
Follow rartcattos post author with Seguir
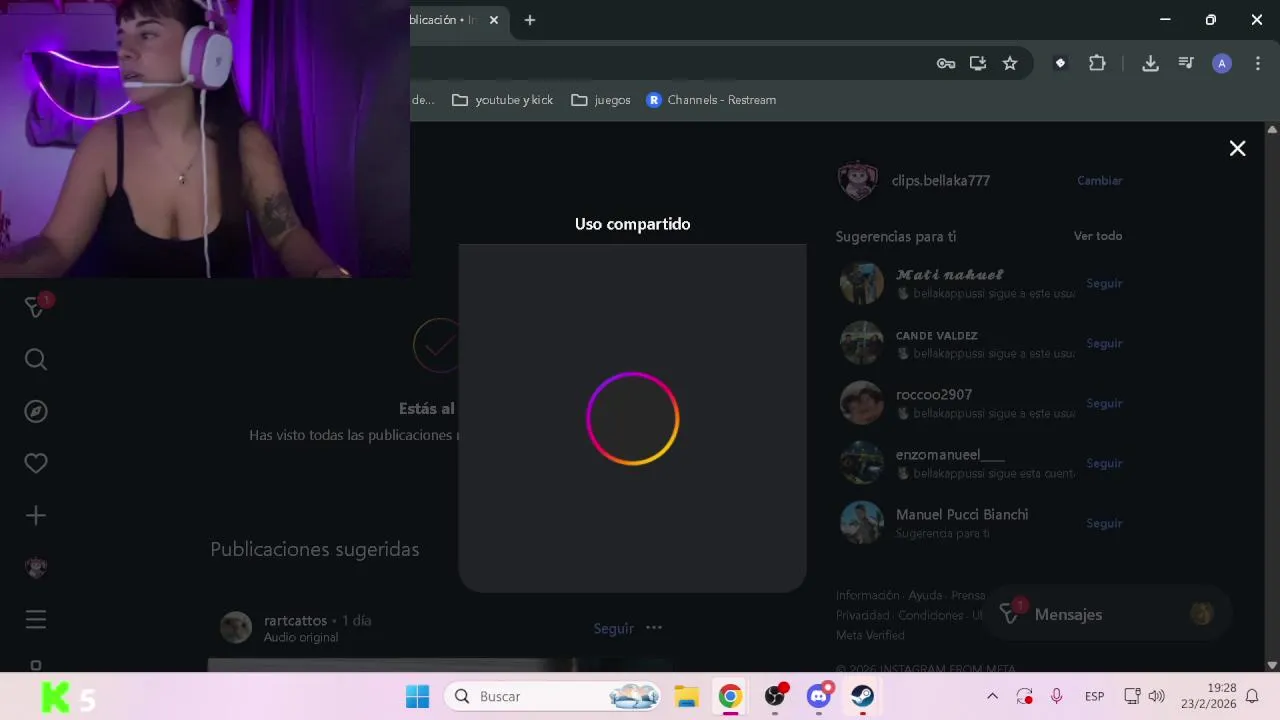613,628
